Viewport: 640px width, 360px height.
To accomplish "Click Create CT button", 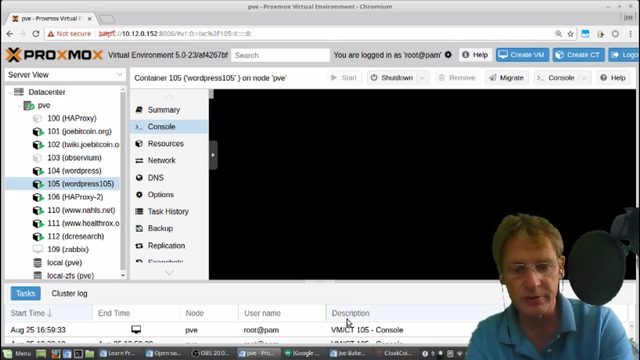I will [x=578, y=55].
